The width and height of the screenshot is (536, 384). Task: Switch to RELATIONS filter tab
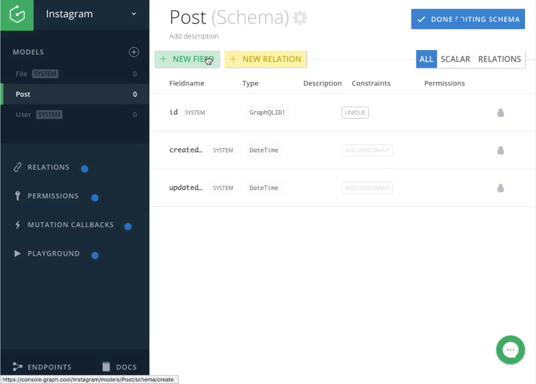click(499, 59)
